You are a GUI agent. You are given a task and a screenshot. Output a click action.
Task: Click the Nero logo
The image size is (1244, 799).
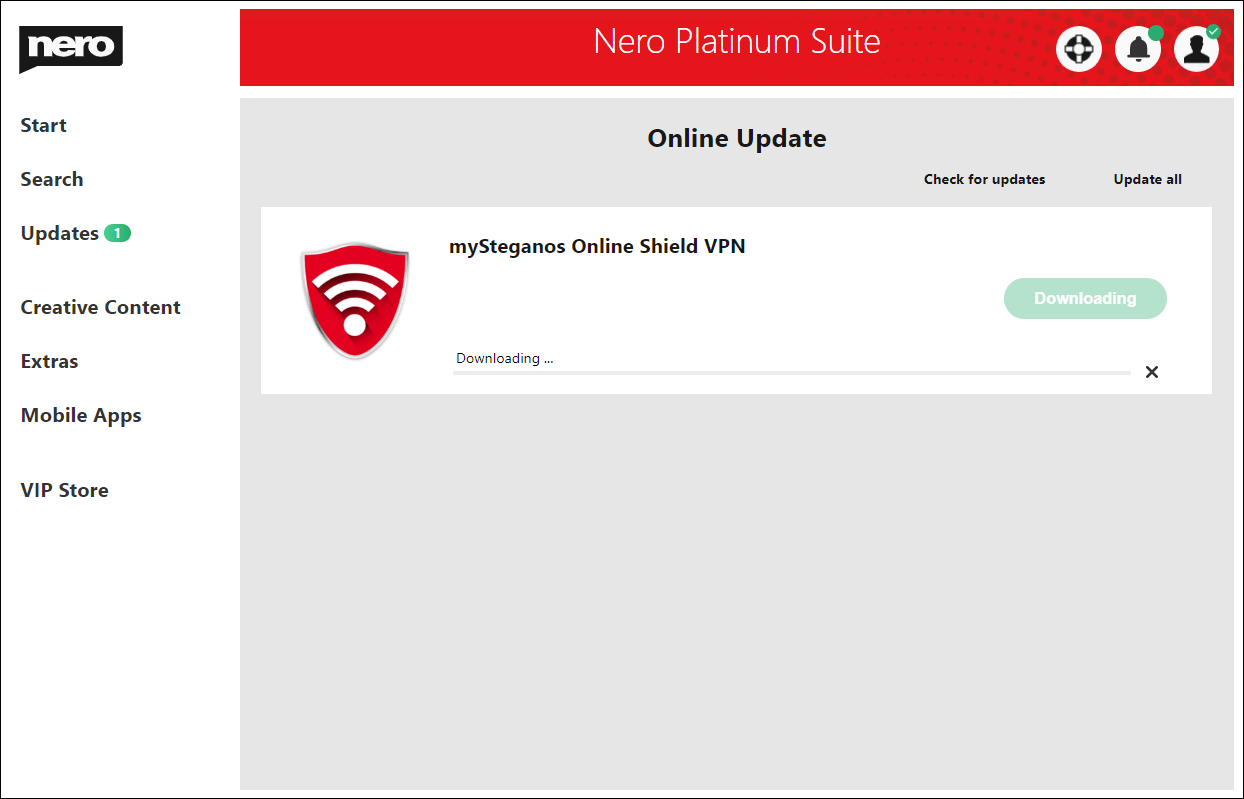pos(70,49)
